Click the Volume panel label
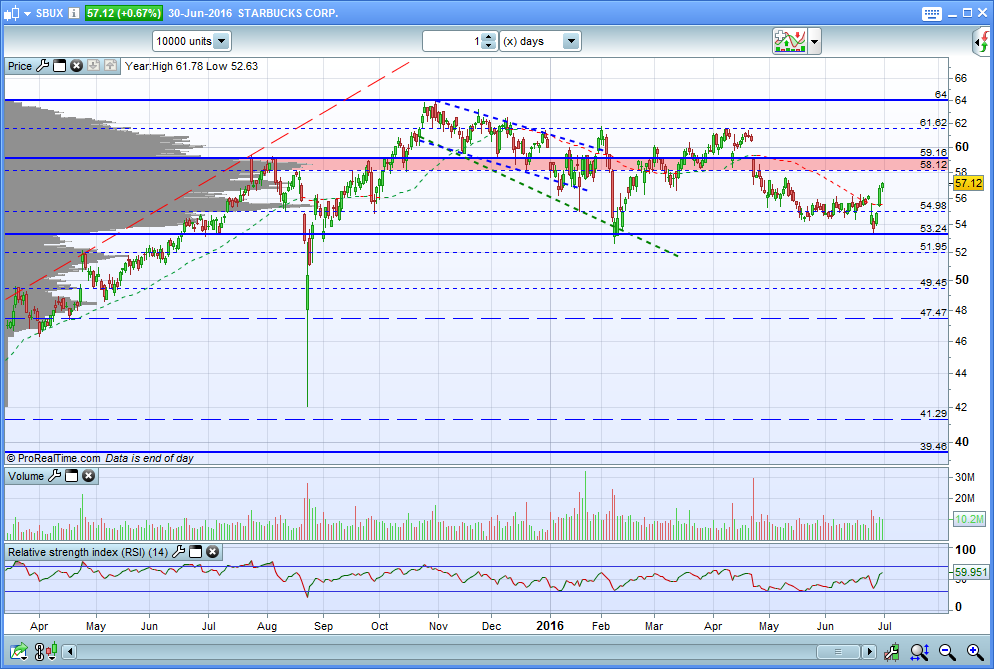Viewport: 994px width, 669px height. click(x=26, y=476)
